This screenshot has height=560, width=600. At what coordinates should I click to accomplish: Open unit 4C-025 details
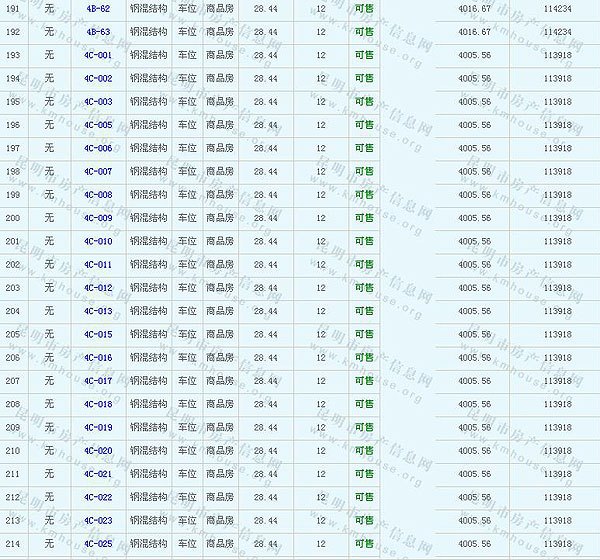pos(98,544)
